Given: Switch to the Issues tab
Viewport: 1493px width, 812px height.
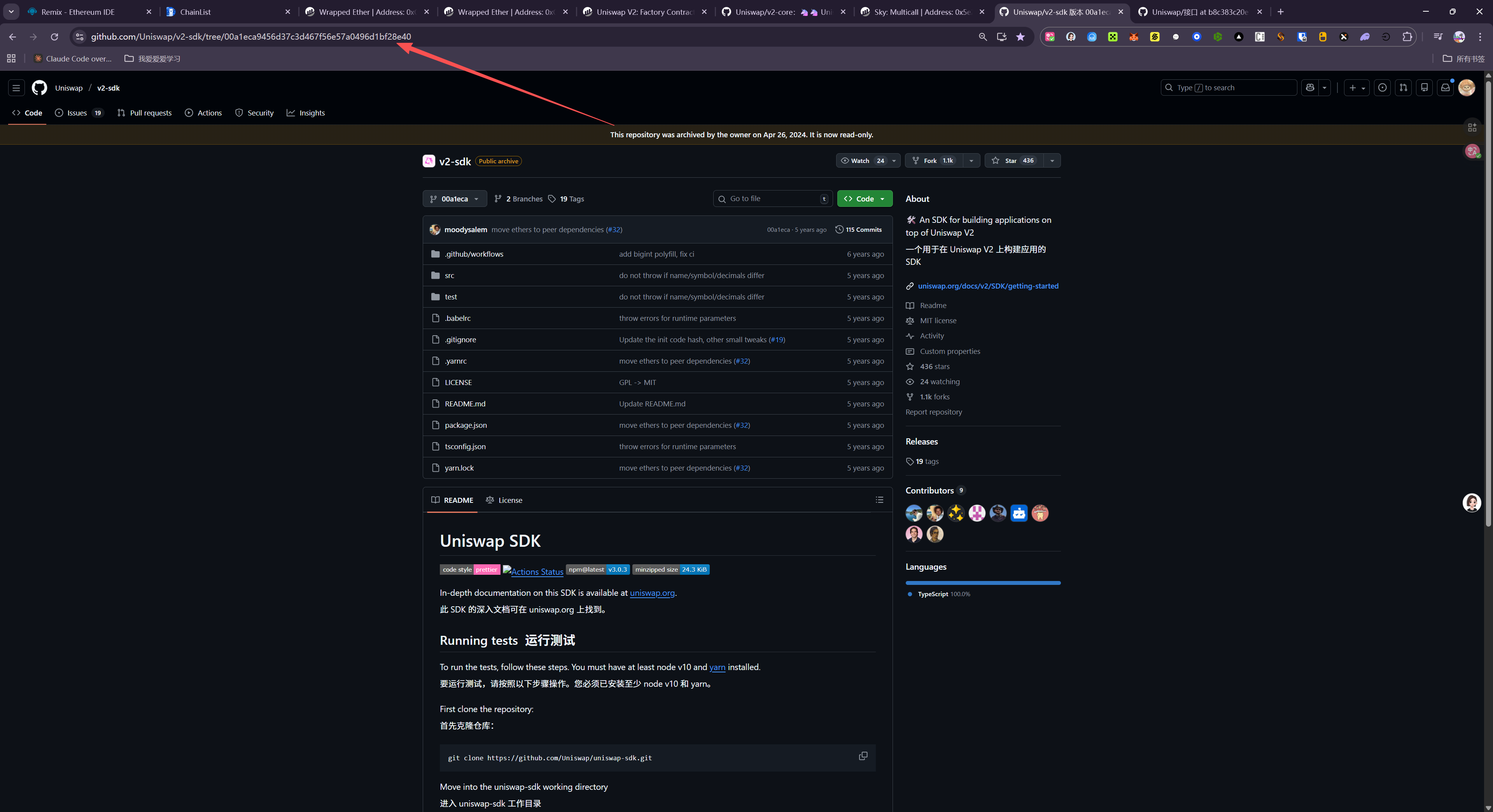Looking at the screenshot, I should [78, 113].
